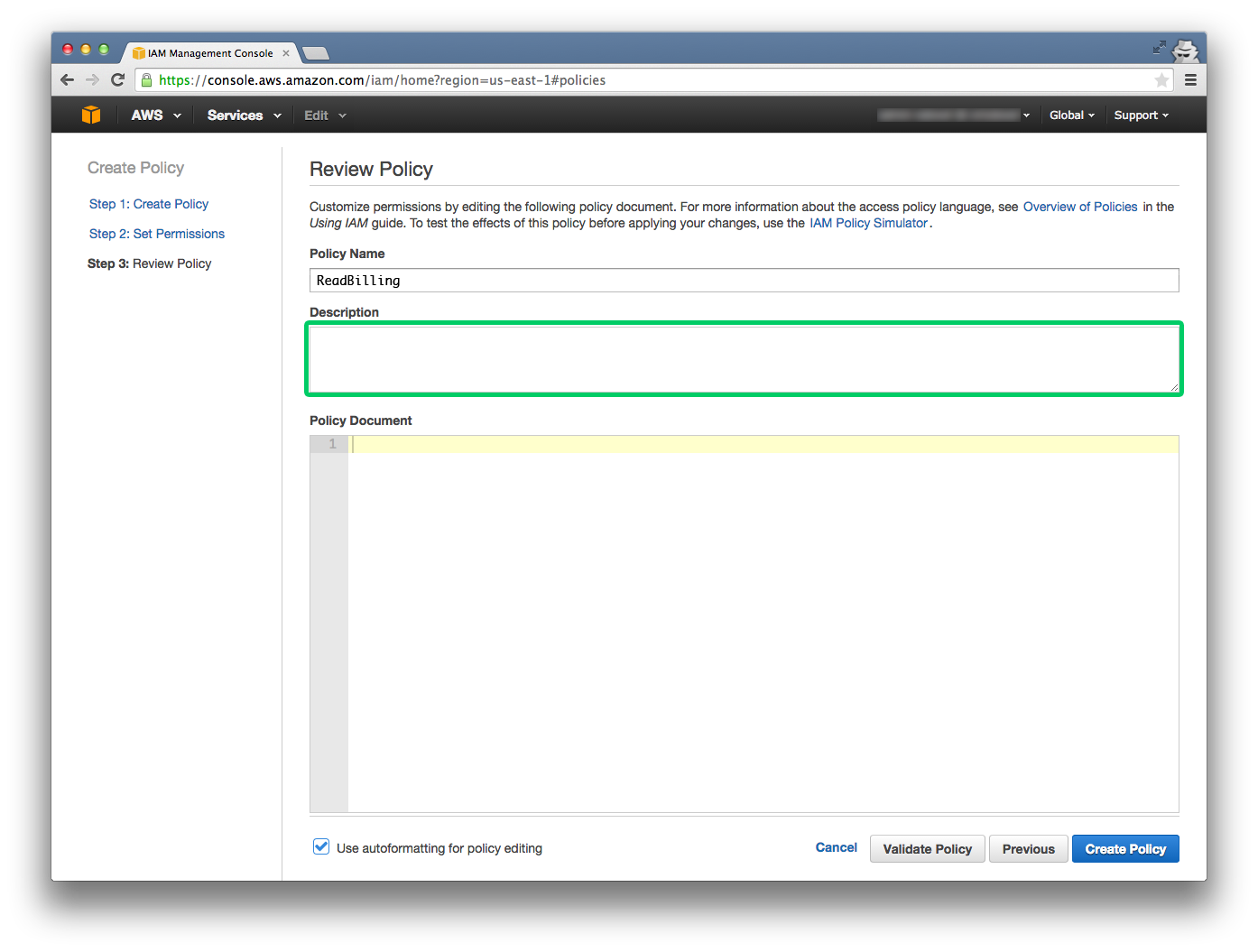Select the IAM Management Console tab
The width and height of the screenshot is (1258, 952).
tap(206, 52)
